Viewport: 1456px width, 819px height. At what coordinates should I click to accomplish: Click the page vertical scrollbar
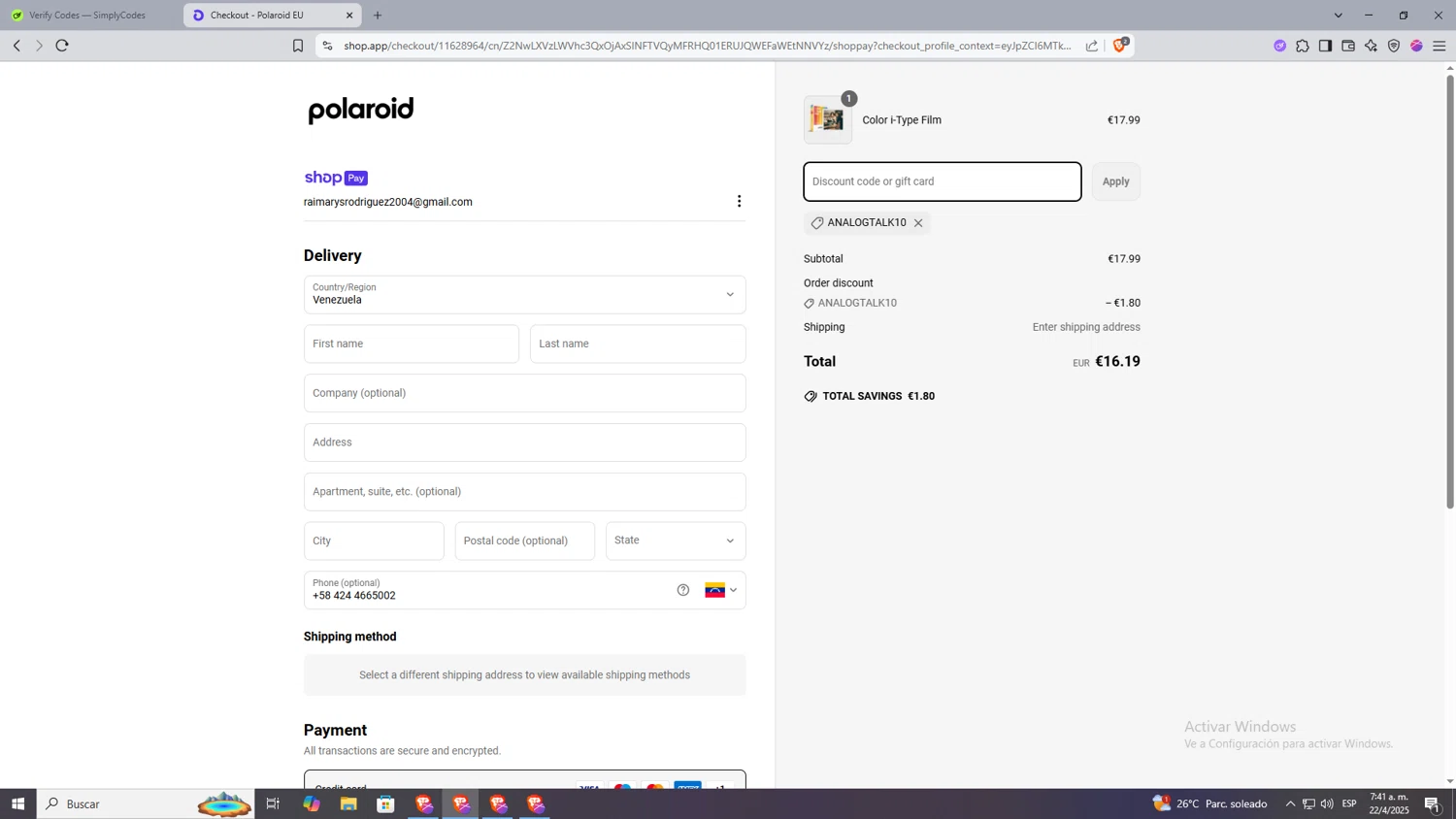pos(1450,291)
